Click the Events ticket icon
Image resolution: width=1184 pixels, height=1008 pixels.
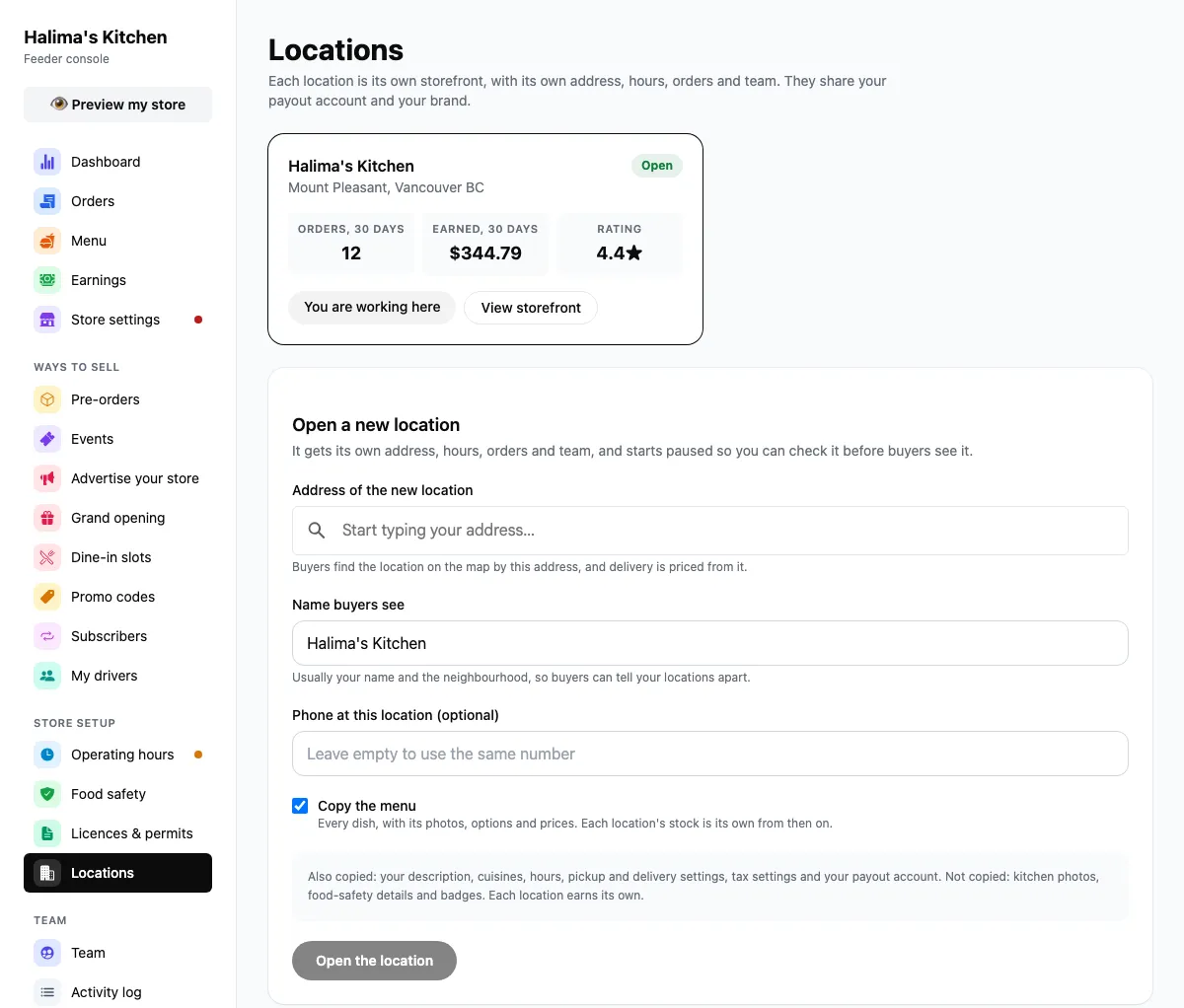tap(47, 439)
